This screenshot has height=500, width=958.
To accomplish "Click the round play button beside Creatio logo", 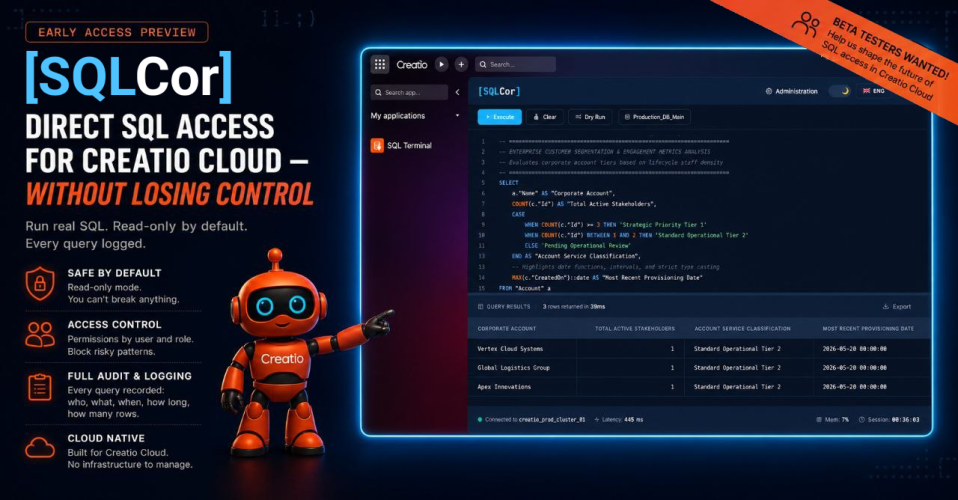I will click(x=442, y=64).
